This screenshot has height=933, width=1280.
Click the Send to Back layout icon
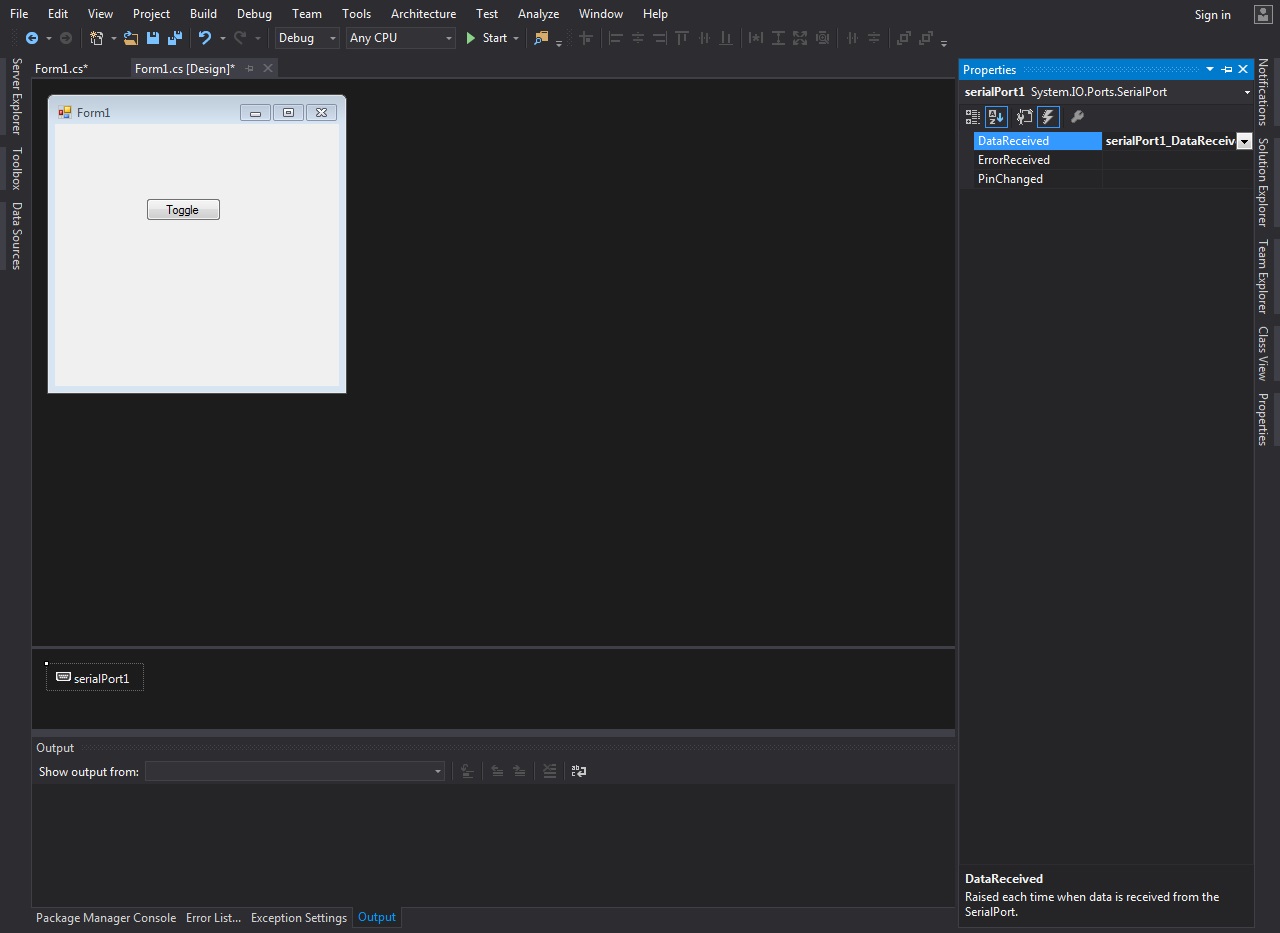pyautogui.click(x=926, y=38)
